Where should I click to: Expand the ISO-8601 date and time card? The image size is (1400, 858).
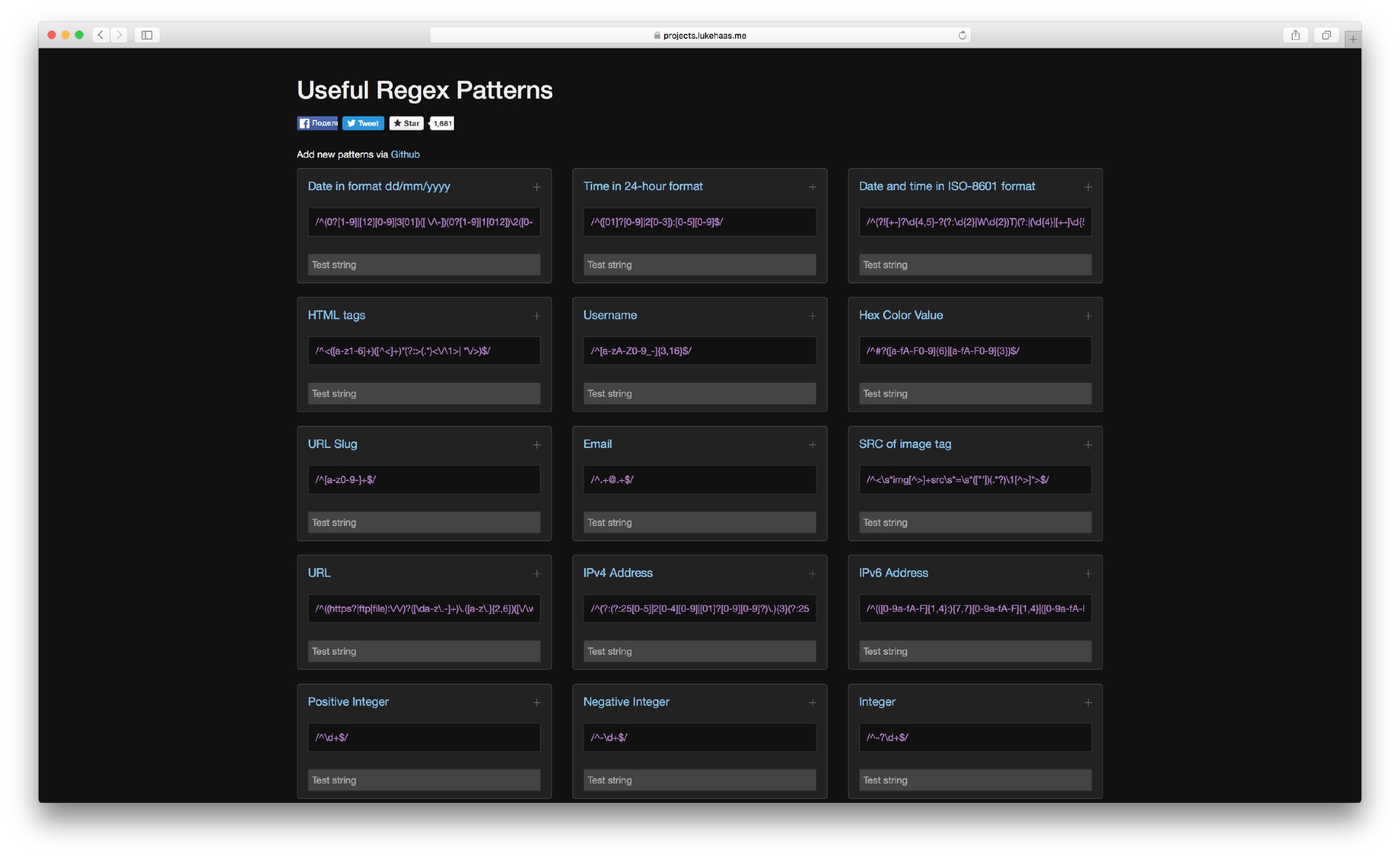pyautogui.click(x=1088, y=187)
